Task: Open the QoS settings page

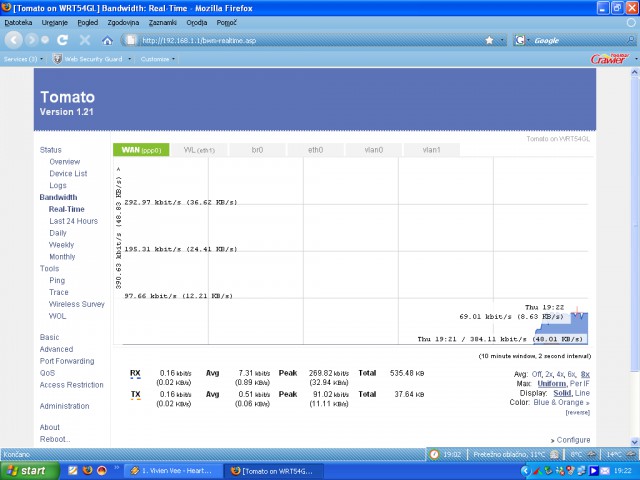Action: tap(47, 373)
